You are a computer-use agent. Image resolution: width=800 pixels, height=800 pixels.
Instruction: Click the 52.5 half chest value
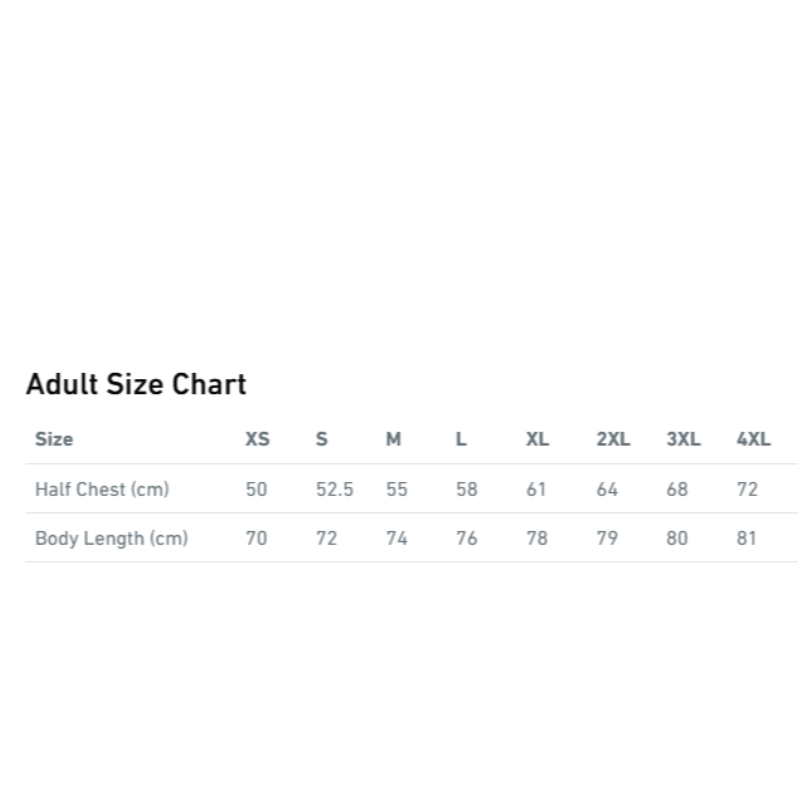(x=335, y=490)
